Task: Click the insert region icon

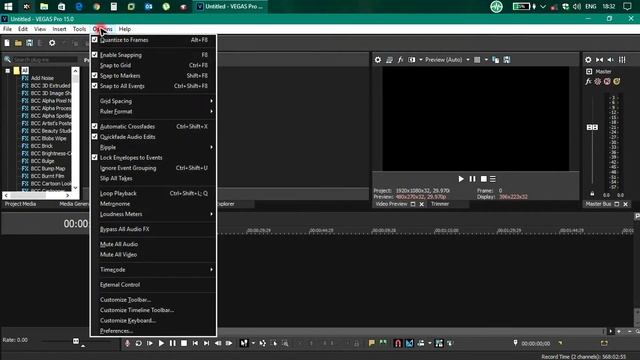Action: tap(383, 343)
